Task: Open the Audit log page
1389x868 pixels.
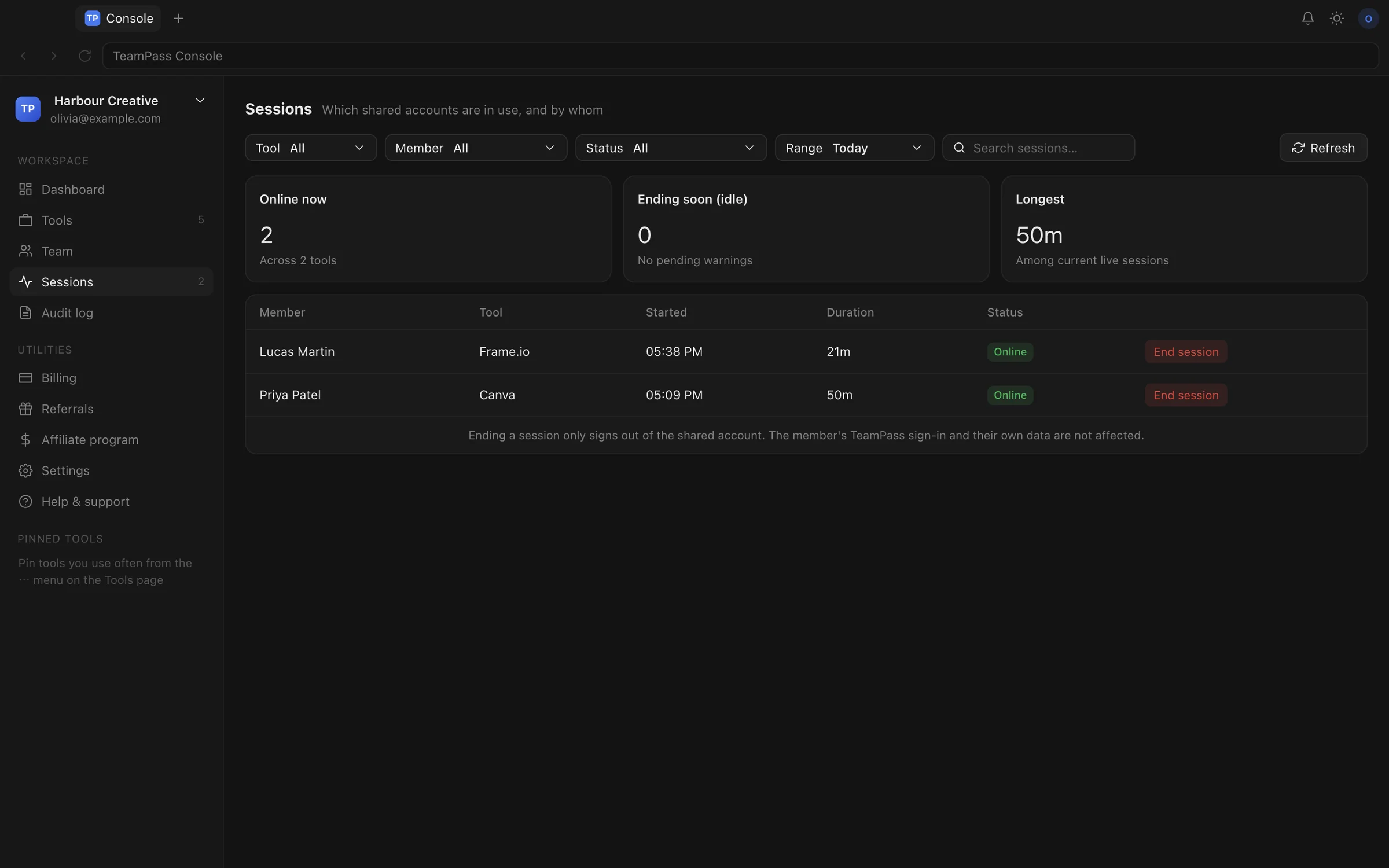Action: [111, 312]
